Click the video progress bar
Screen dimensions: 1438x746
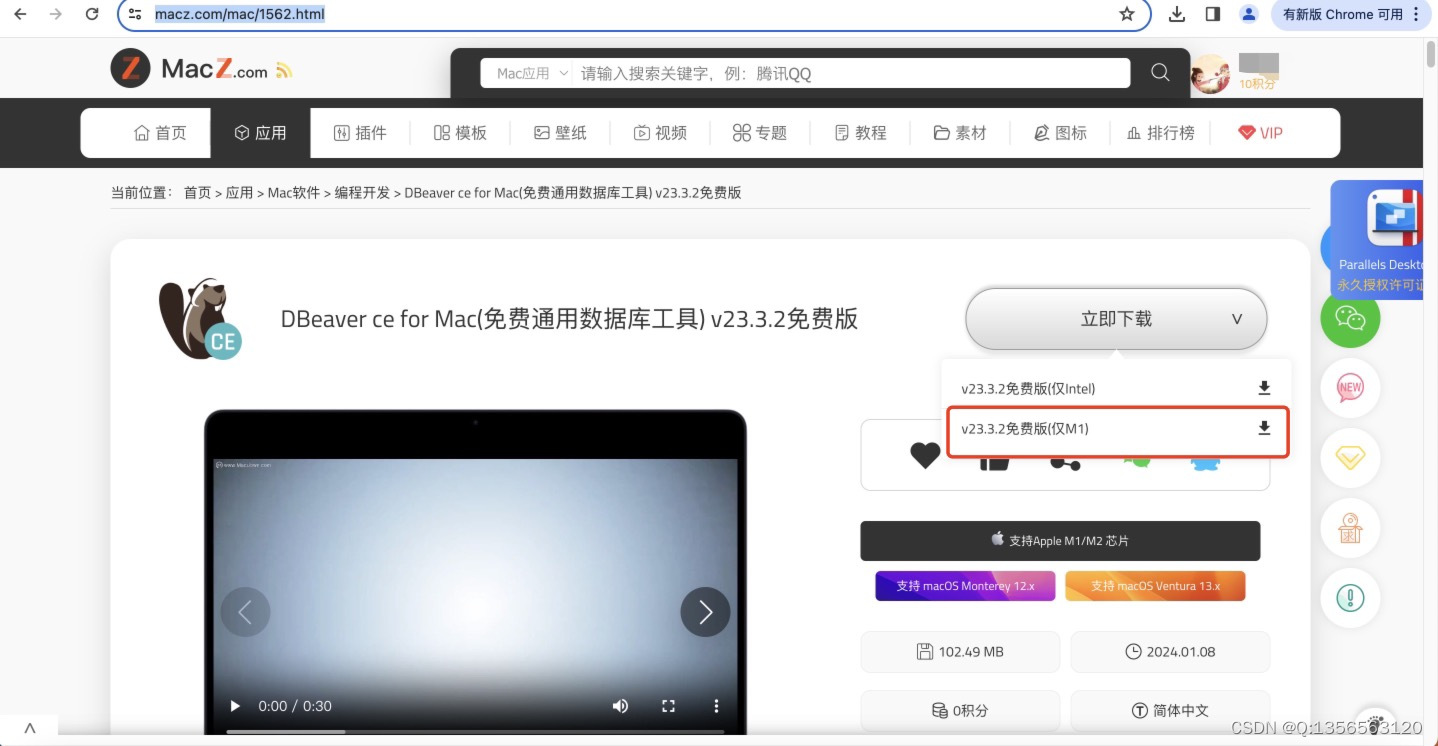(475, 731)
